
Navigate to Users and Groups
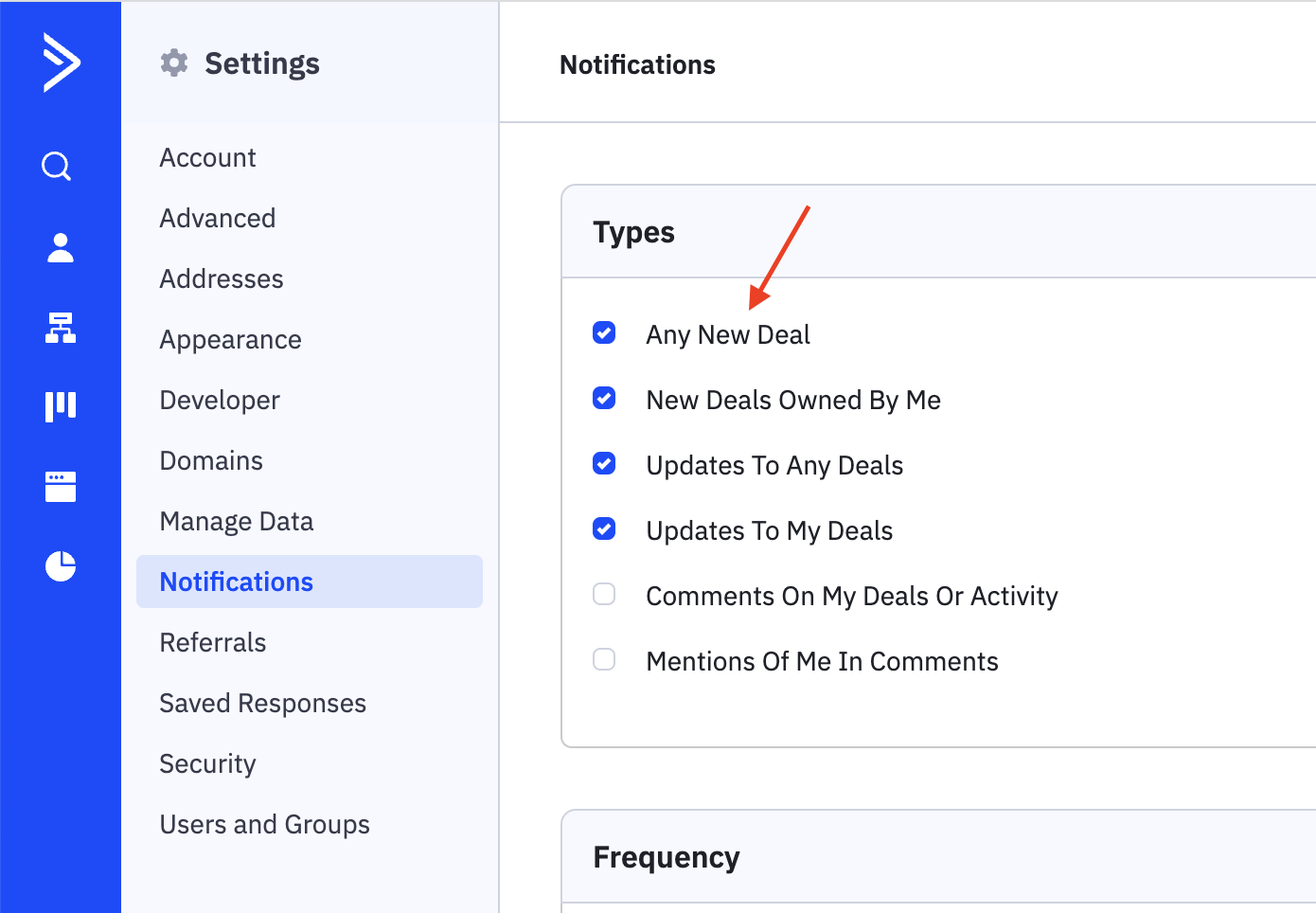[x=264, y=825]
